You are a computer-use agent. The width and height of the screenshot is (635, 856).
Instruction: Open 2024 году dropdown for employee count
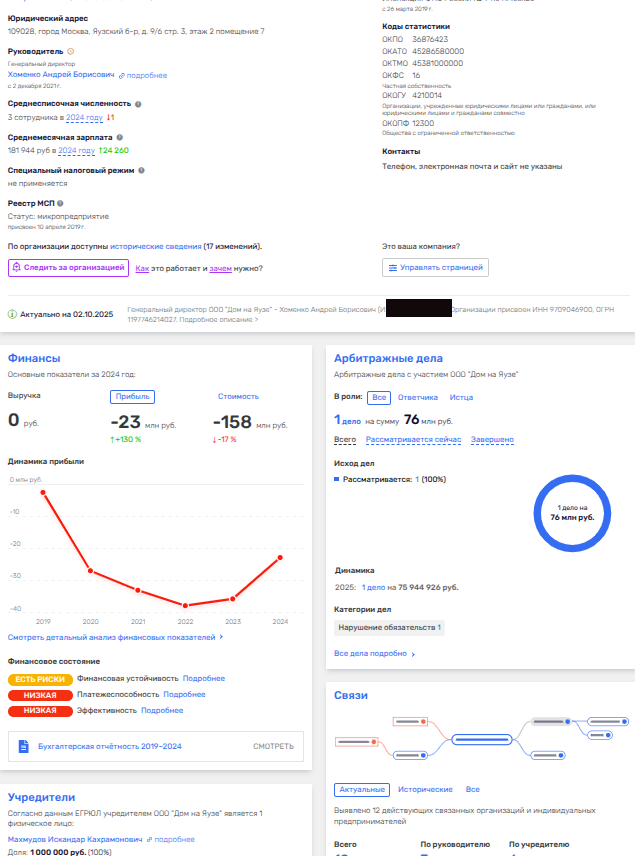point(85,117)
